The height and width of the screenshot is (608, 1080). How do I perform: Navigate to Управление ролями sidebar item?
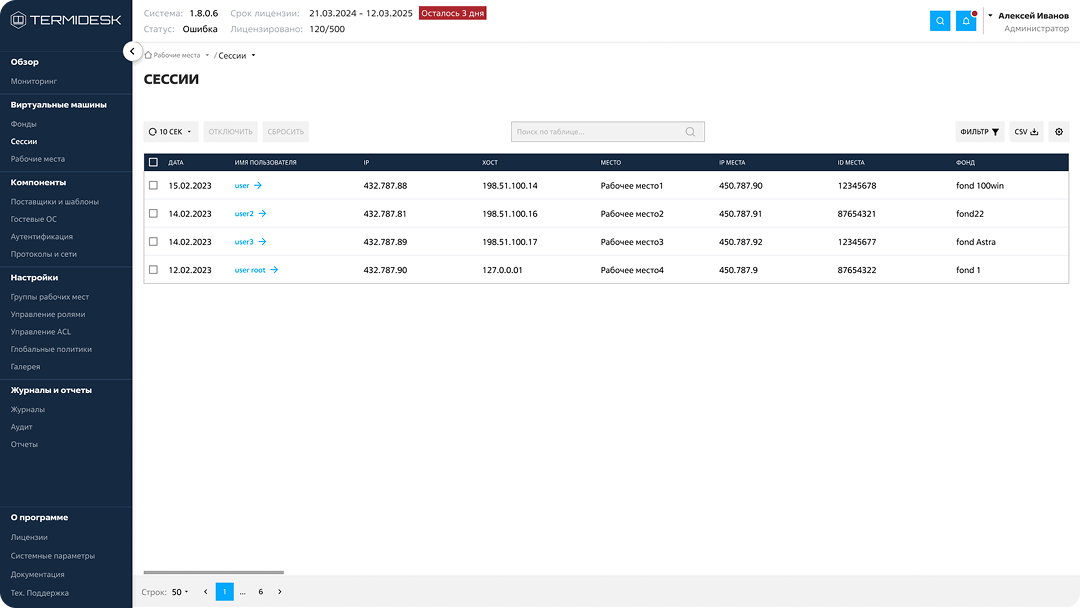point(55,314)
